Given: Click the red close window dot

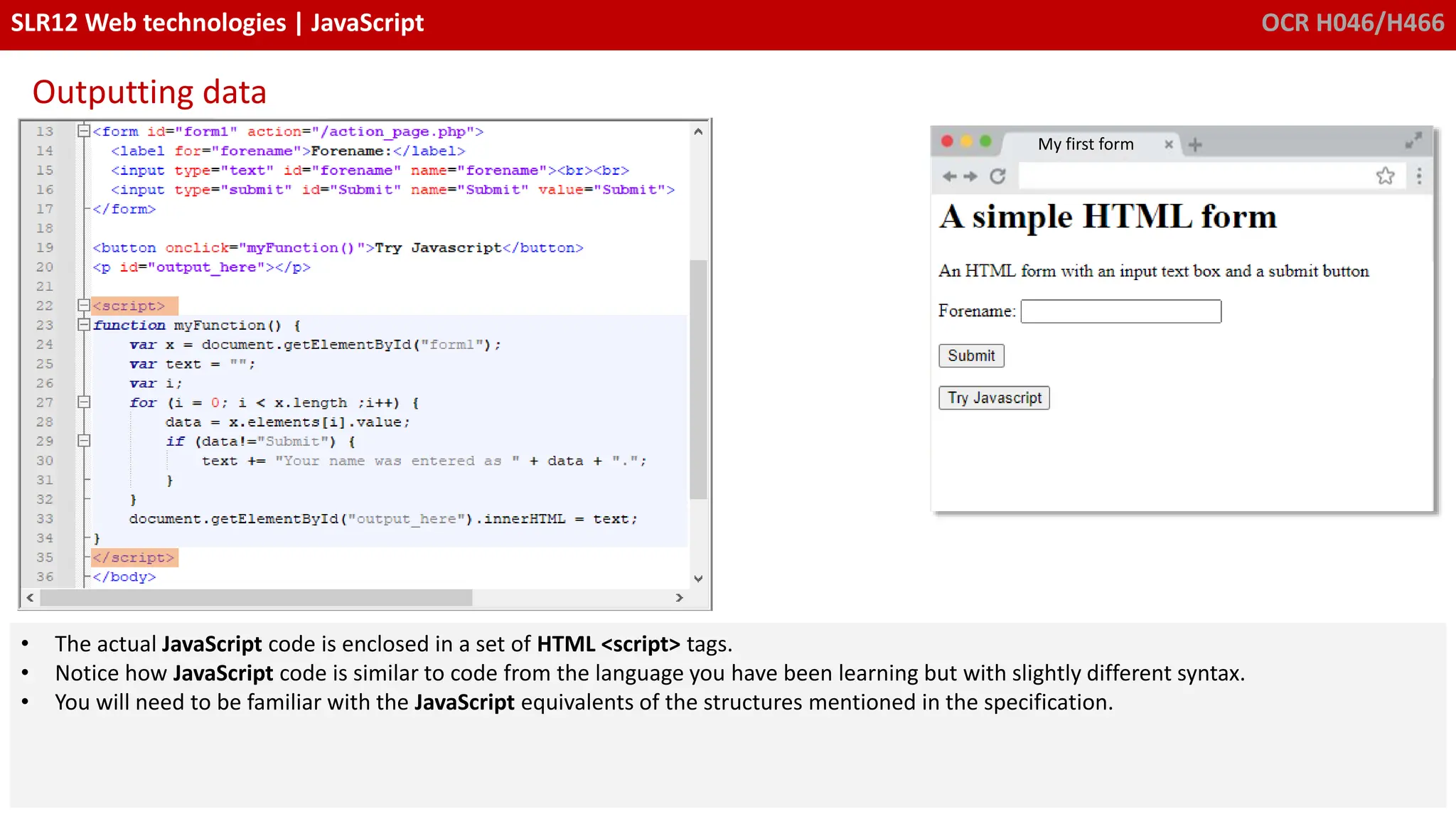Looking at the screenshot, I should pos(947,141).
